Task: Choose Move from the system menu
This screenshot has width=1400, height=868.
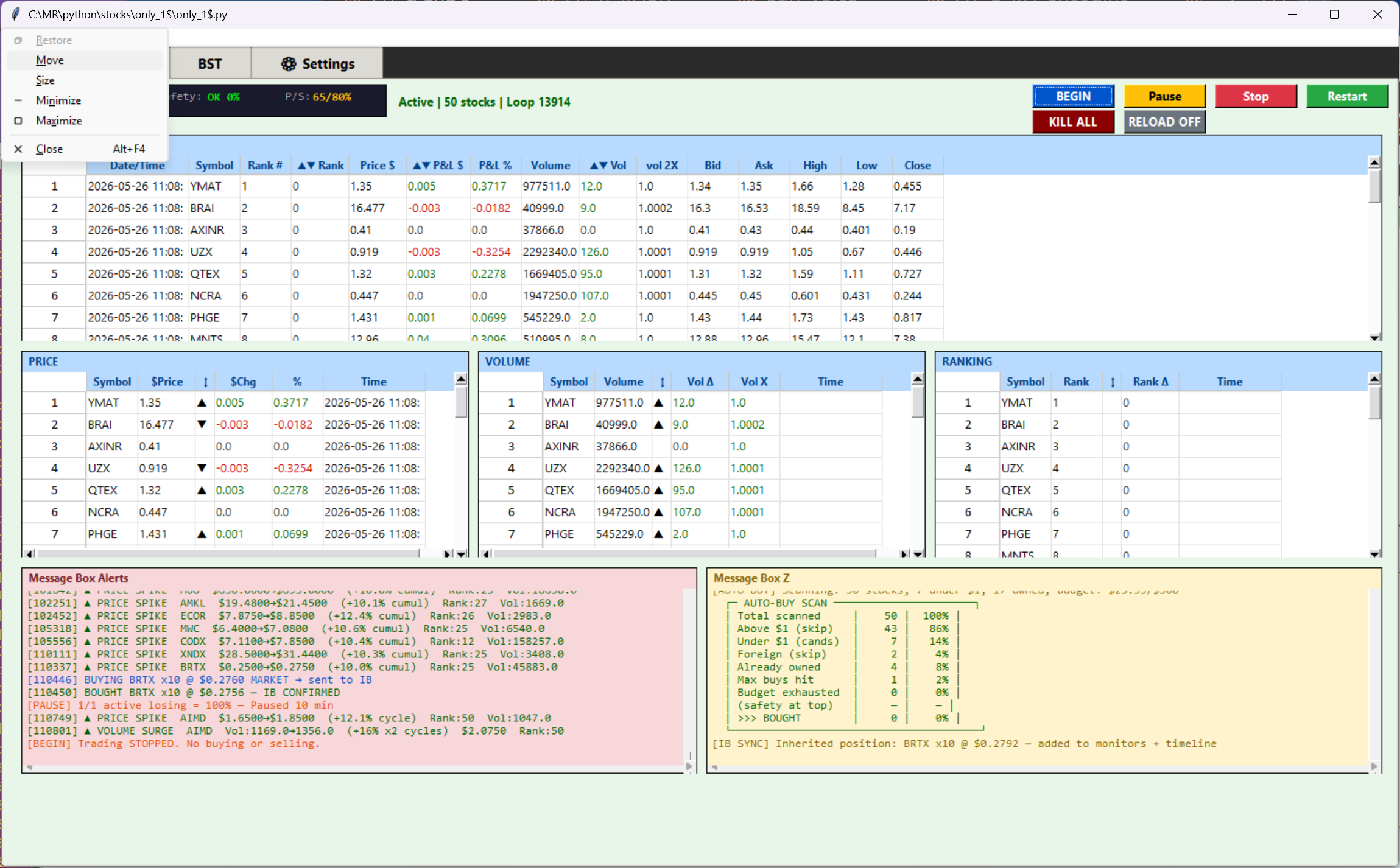Action: 85,60
